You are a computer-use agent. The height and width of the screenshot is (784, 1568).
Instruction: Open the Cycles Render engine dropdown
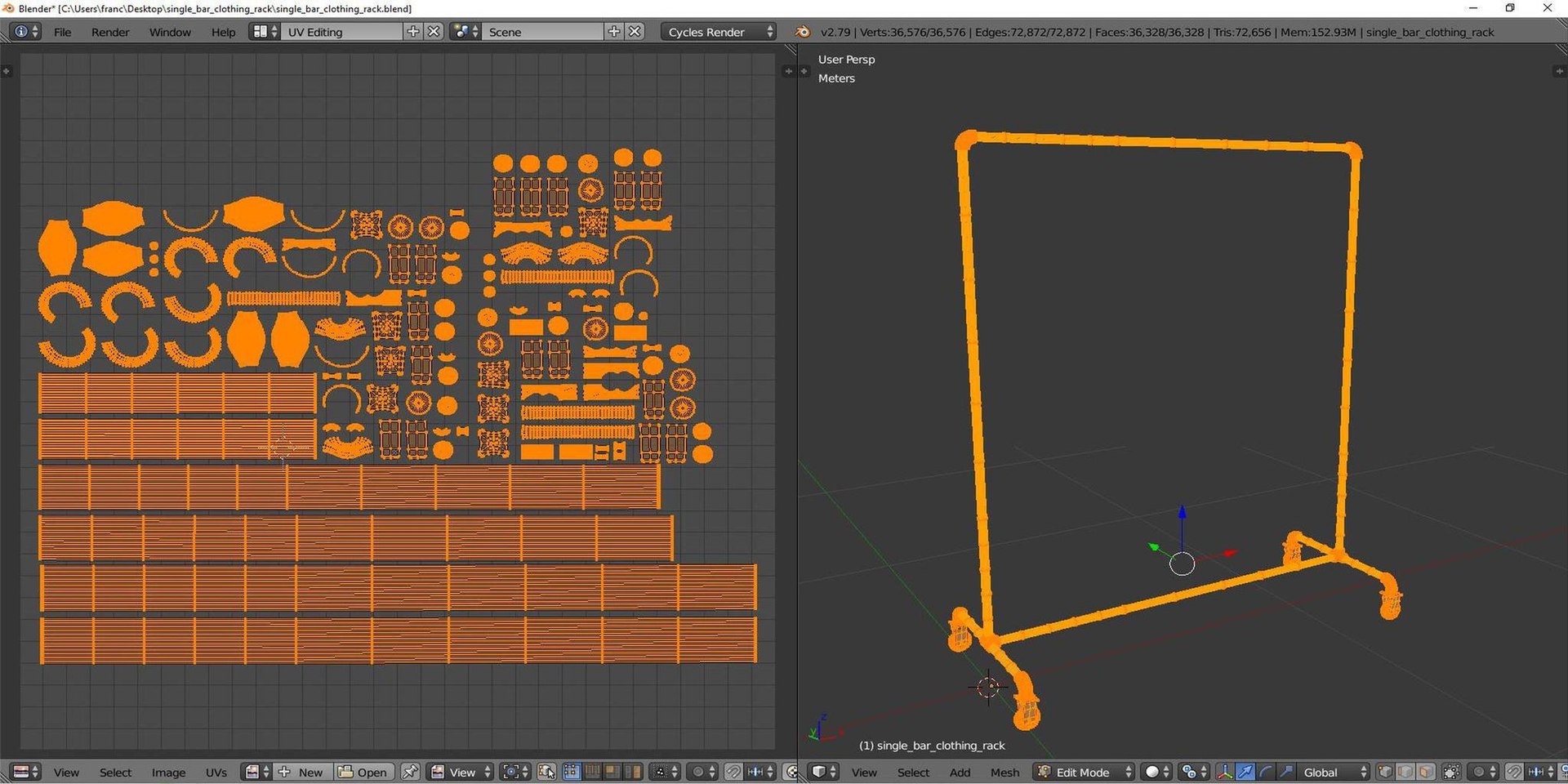tap(717, 32)
